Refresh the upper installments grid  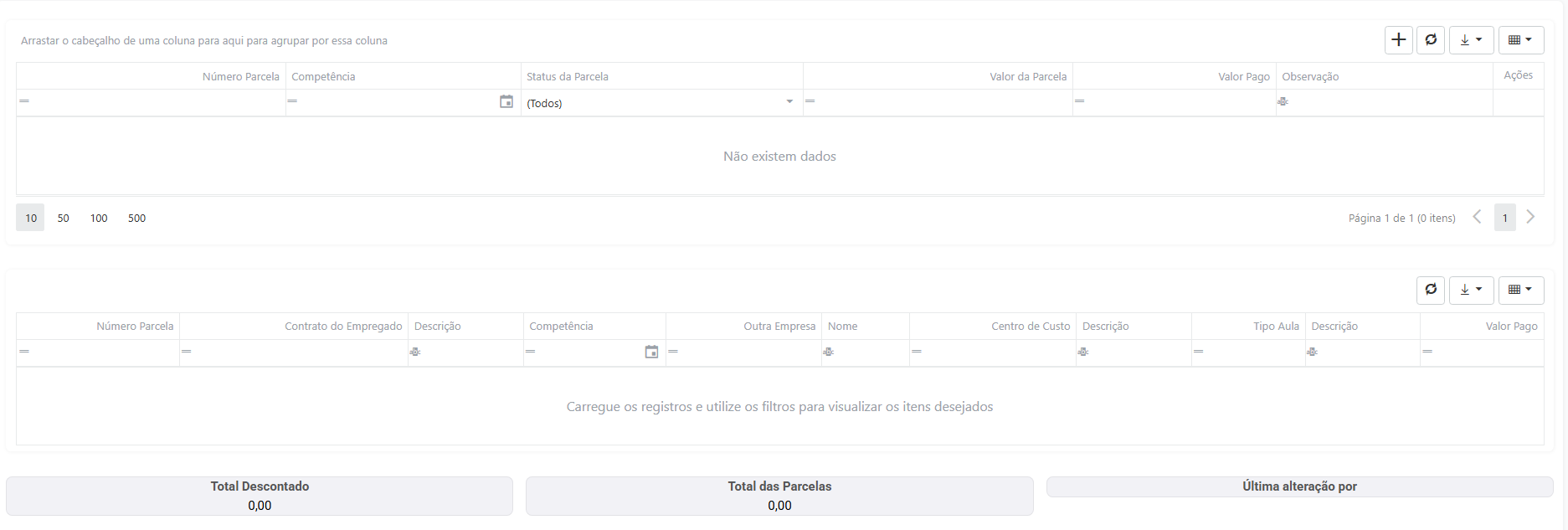(1431, 40)
